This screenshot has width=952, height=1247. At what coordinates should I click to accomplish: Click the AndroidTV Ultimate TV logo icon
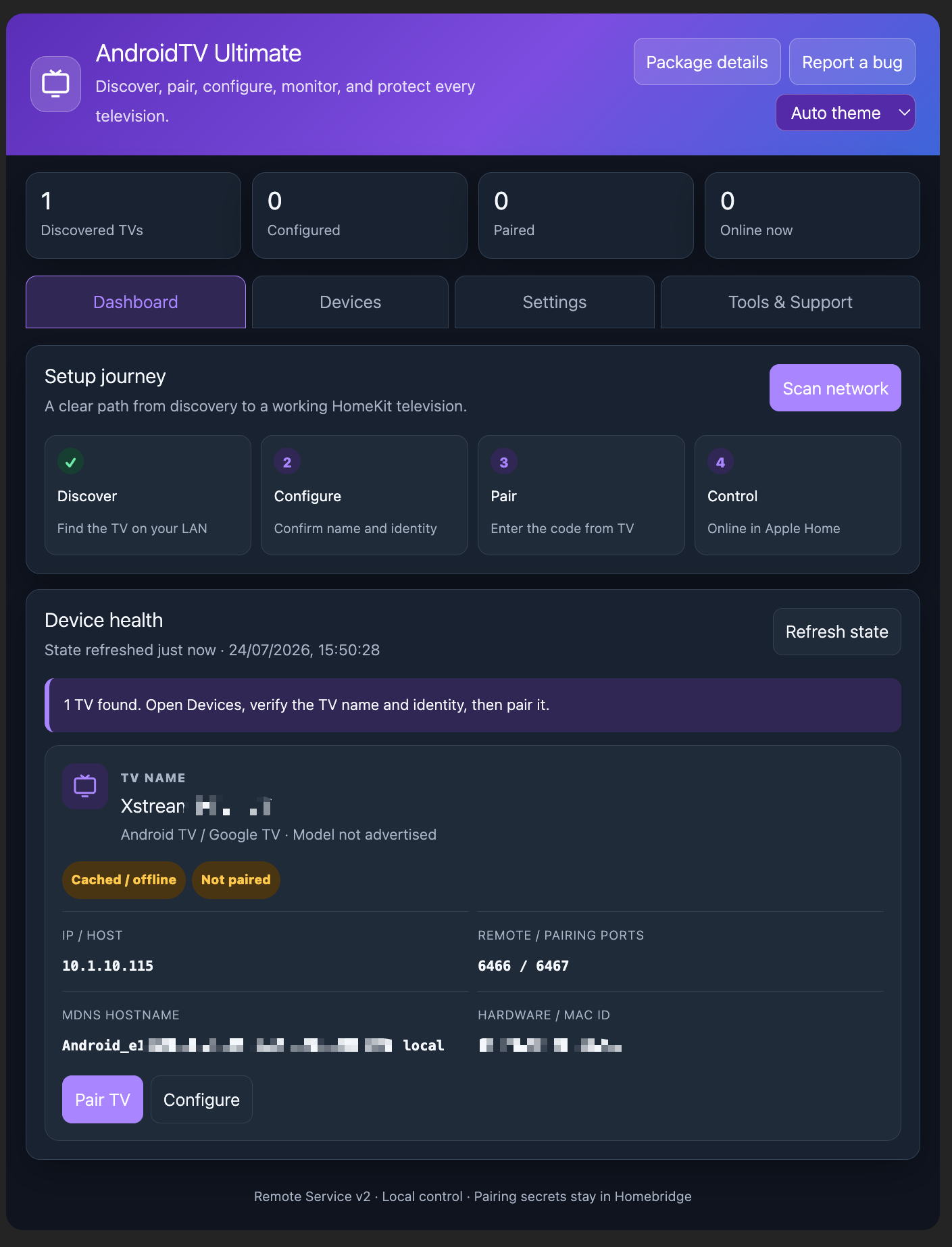click(x=55, y=84)
